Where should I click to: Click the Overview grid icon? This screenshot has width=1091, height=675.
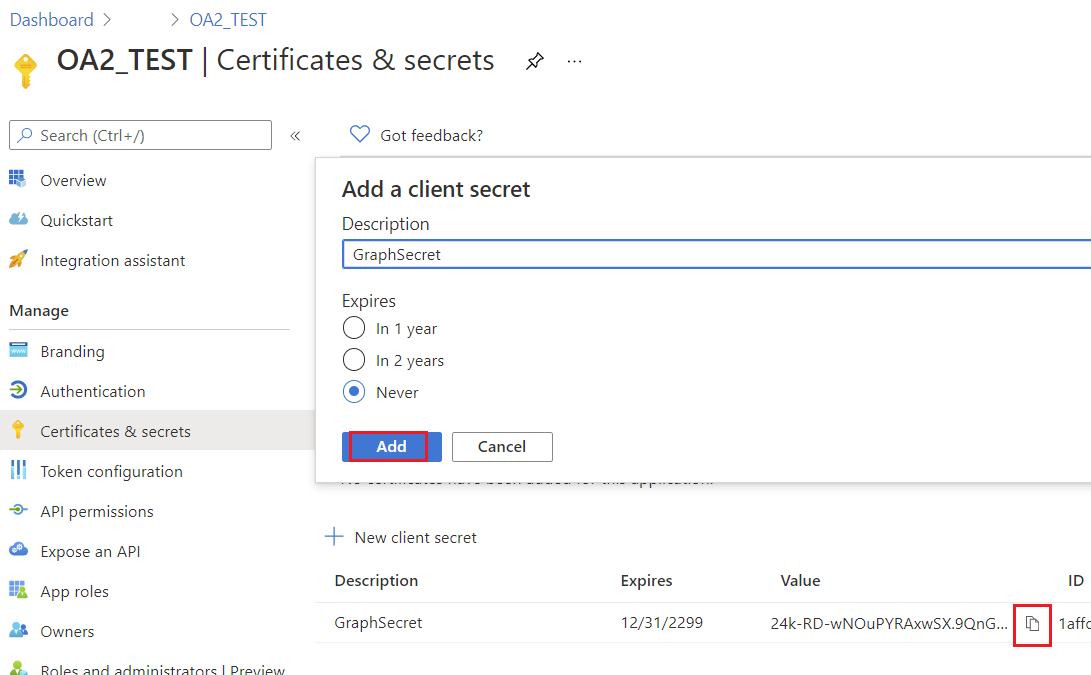[x=18, y=180]
